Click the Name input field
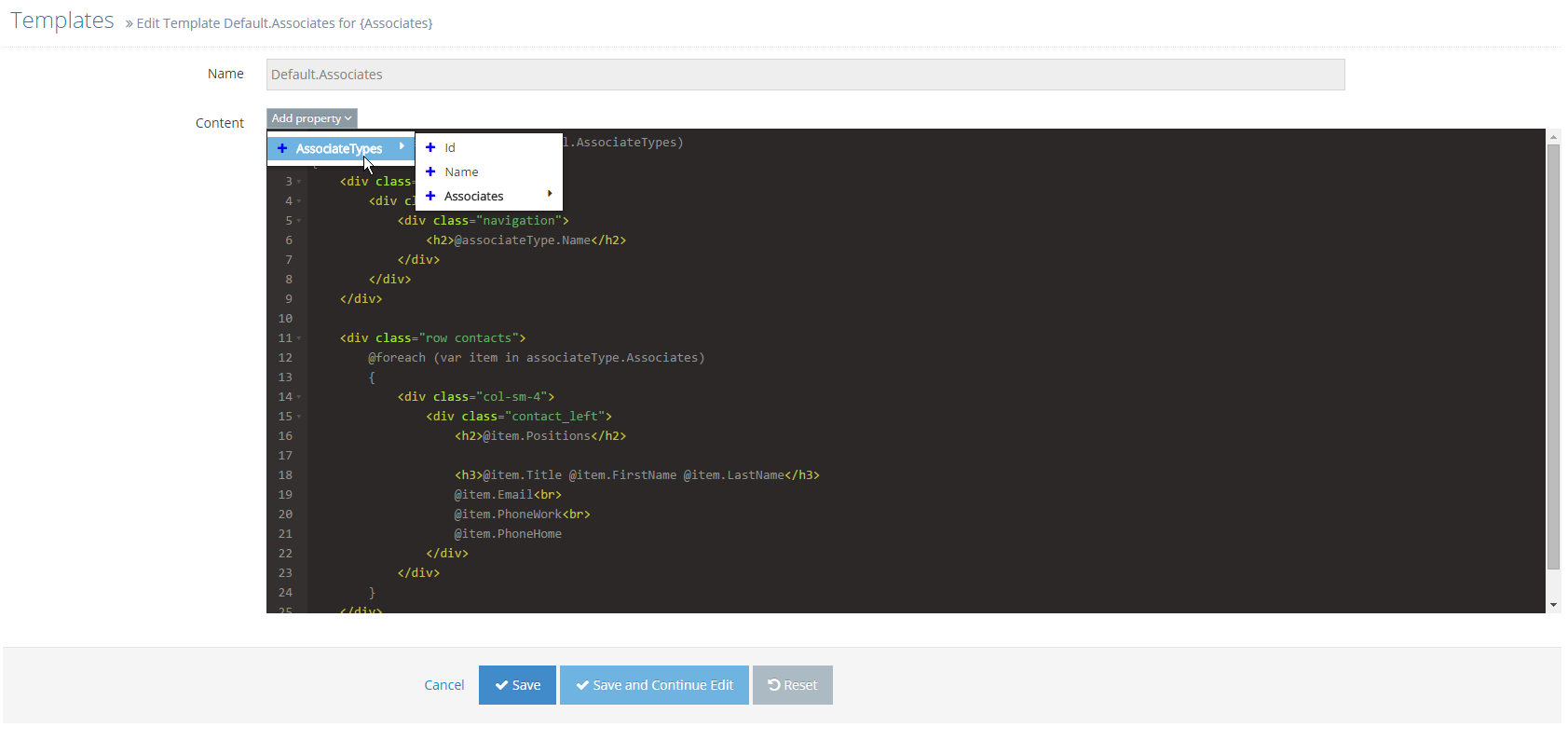This screenshot has width=1568, height=741. [x=805, y=75]
